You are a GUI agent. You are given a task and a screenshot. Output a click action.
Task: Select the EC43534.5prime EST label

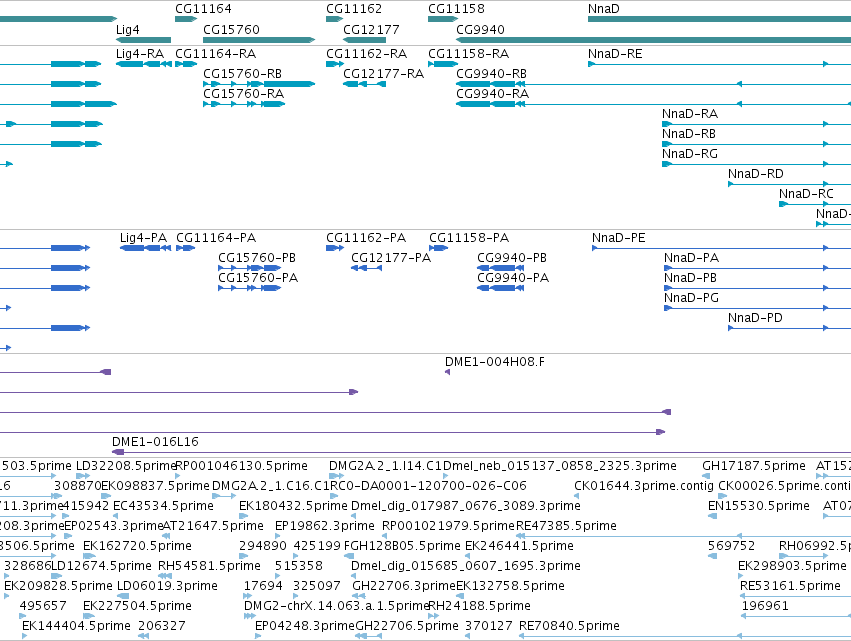(x=163, y=506)
